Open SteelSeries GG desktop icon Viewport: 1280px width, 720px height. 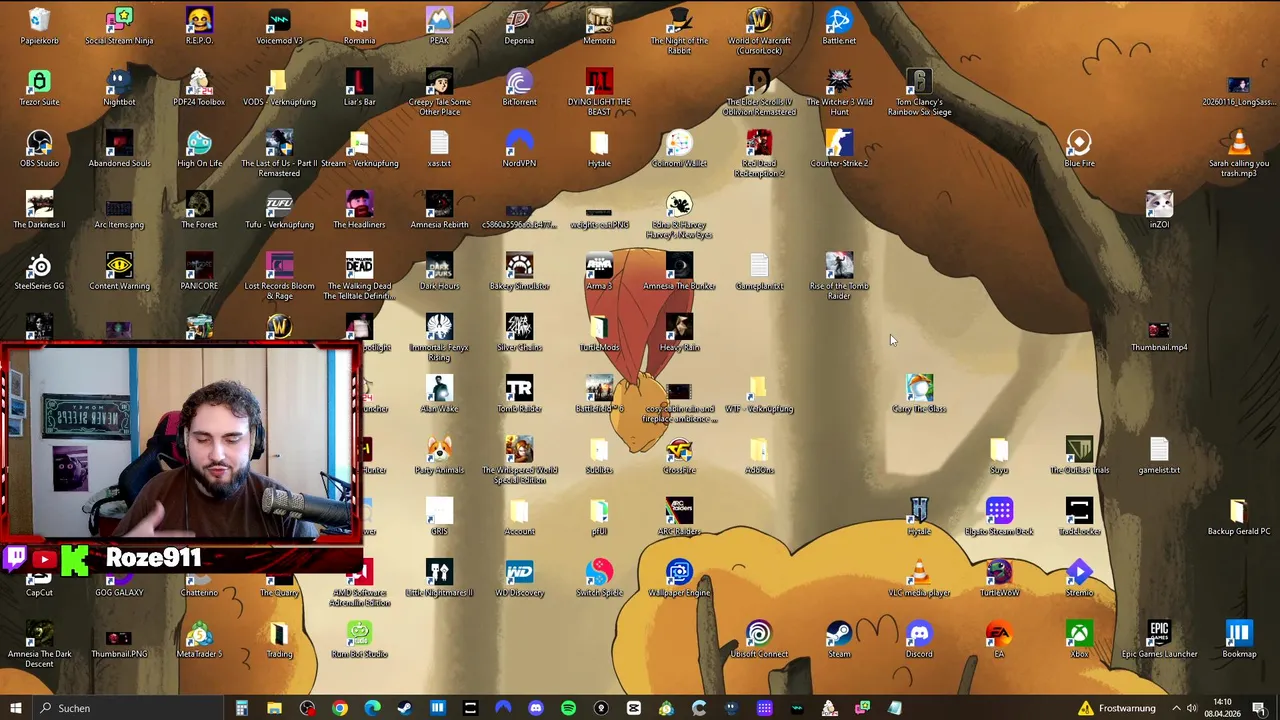39,271
